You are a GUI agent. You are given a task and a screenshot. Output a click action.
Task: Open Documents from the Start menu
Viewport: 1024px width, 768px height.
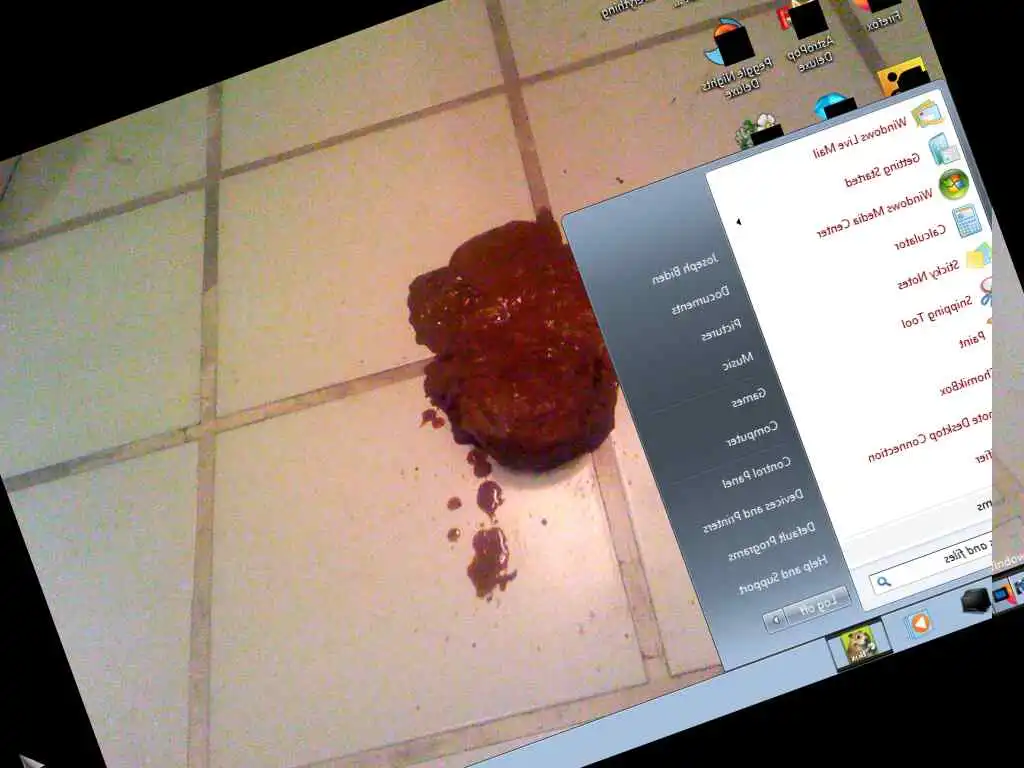click(701, 300)
